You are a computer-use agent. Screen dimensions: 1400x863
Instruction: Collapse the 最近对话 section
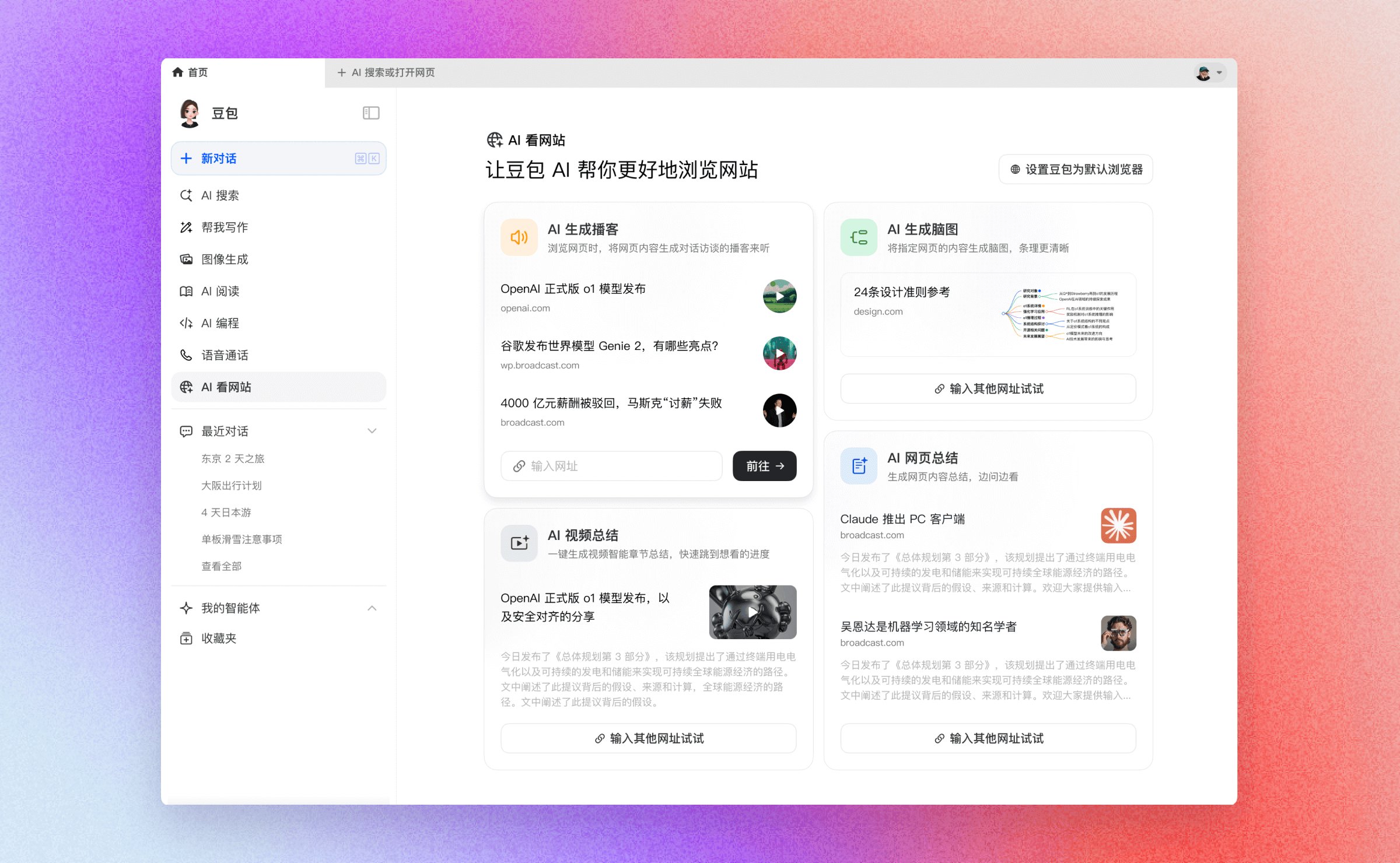(372, 430)
